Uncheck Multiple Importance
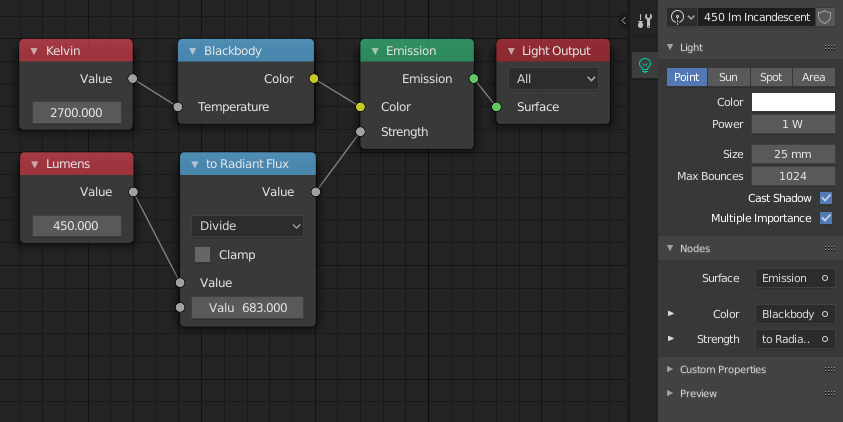The width and height of the screenshot is (843, 422). tap(826, 218)
